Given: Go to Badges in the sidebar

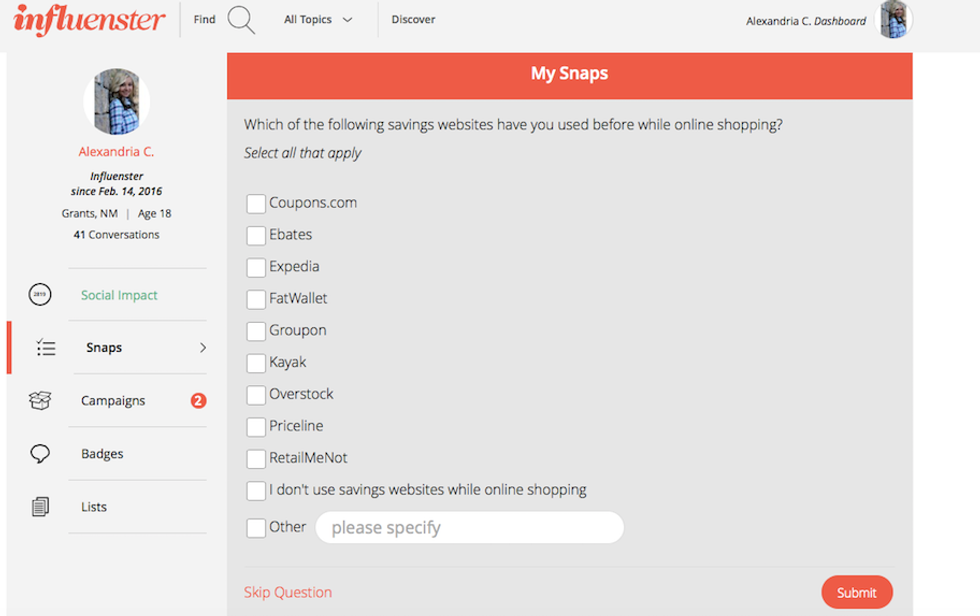Looking at the screenshot, I should 102,454.
